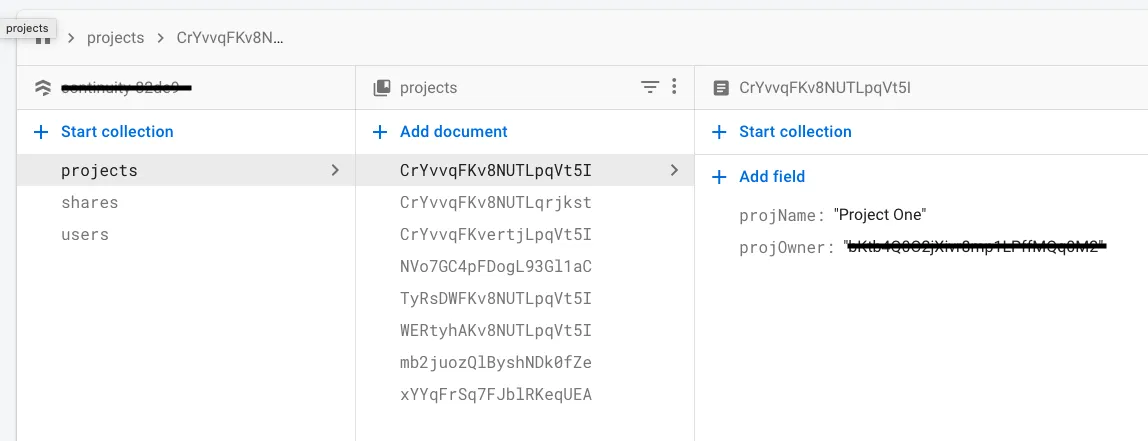Click the projects collection icon in header
The width and height of the screenshot is (1148, 441).
pyautogui.click(x=381, y=88)
